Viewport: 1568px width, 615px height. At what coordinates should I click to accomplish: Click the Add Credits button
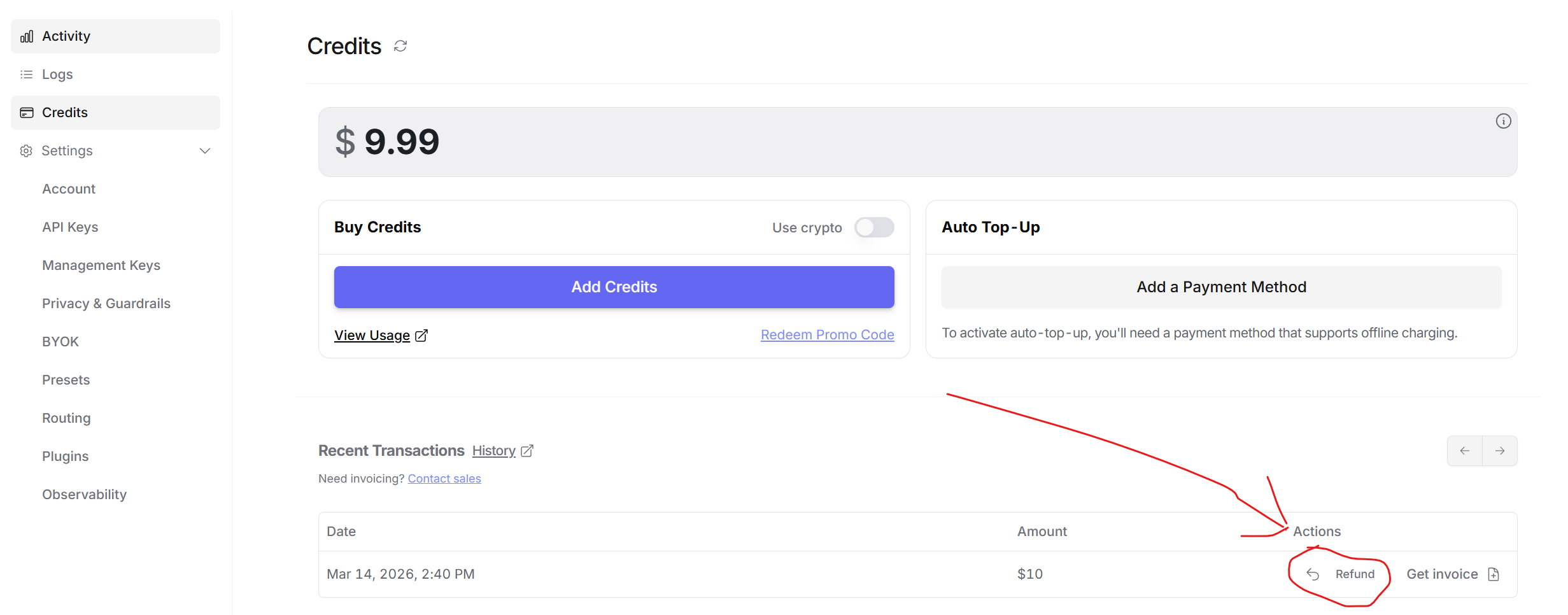point(614,287)
